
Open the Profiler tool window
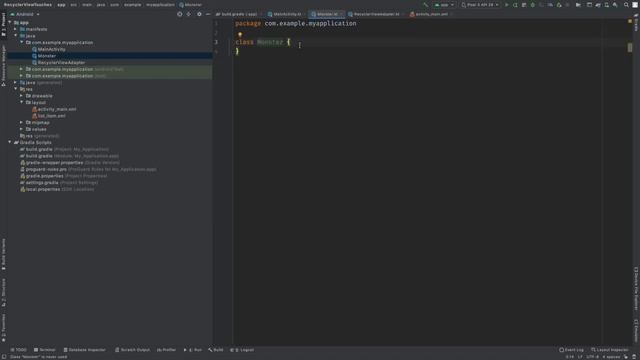[166, 350]
